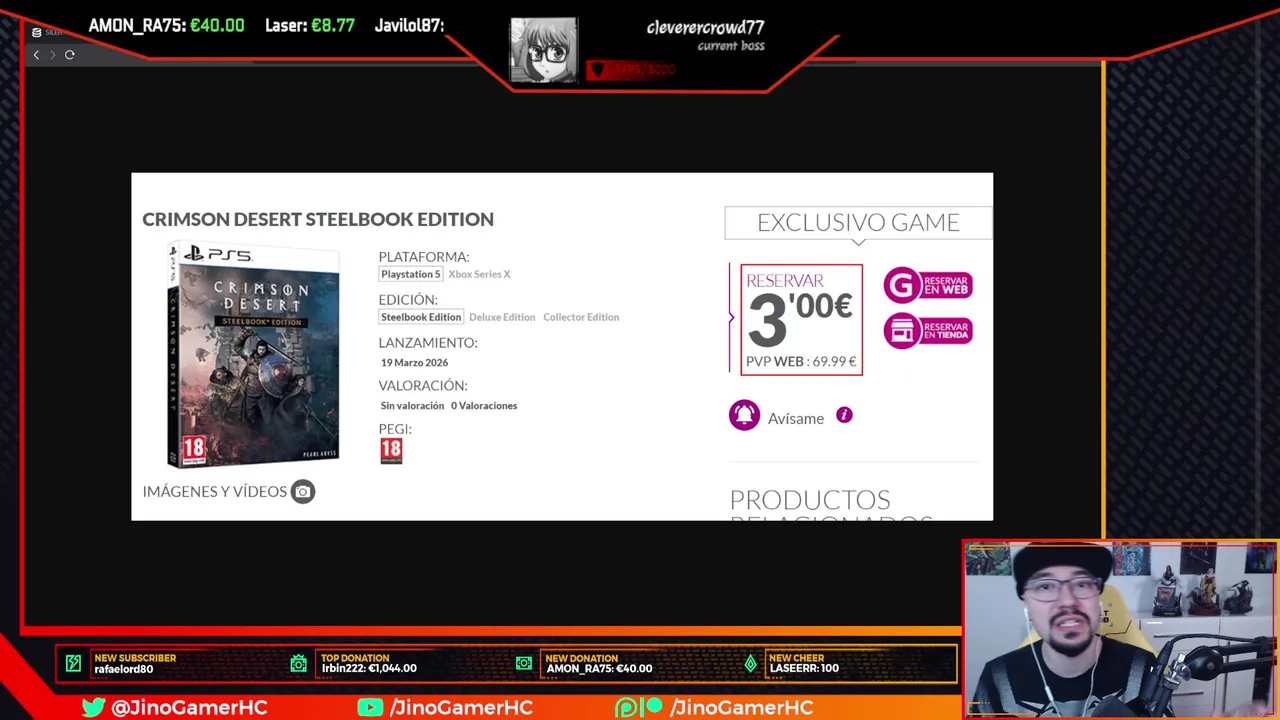Viewport: 1280px width, 720px height.
Task: Click the top donation icon in alert bar
Action: pyautogui.click(x=298, y=663)
